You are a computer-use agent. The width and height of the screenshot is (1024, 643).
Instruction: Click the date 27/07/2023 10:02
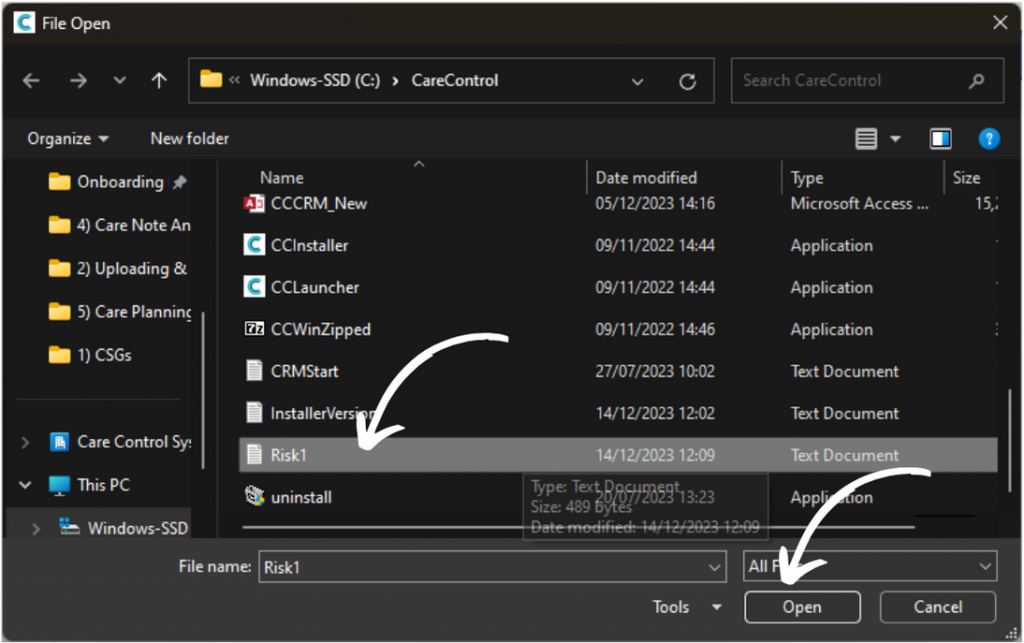pos(655,371)
